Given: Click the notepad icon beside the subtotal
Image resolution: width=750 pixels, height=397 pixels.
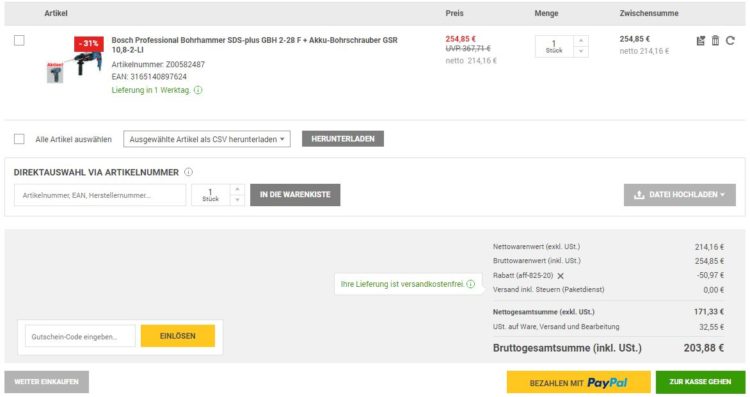Looking at the screenshot, I should tap(701, 41).
